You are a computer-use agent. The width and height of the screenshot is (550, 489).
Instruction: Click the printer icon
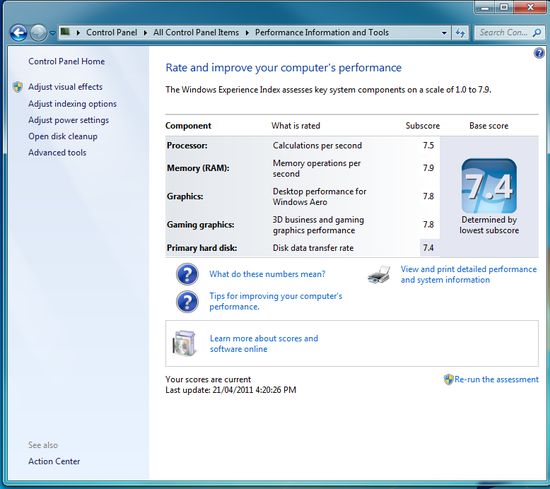point(379,275)
